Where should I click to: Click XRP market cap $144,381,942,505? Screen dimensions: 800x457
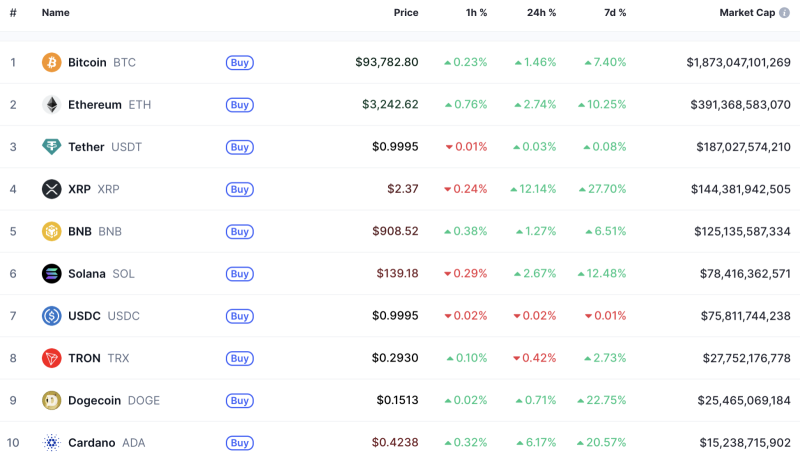pyautogui.click(x=741, y=189)
